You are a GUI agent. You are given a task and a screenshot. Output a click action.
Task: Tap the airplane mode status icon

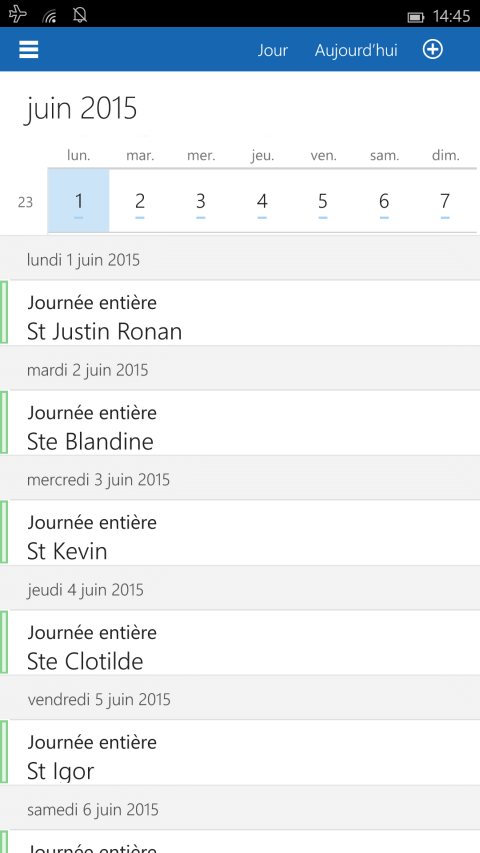tap(17, 15)
